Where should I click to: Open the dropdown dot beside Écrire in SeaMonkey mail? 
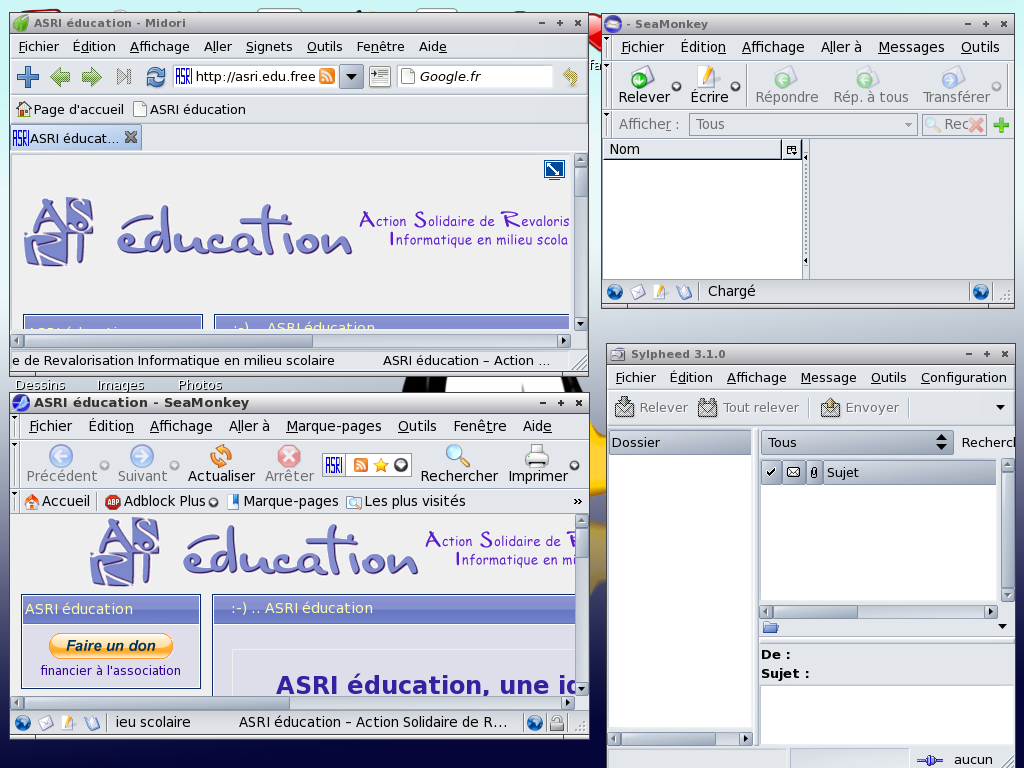(735, 86)
